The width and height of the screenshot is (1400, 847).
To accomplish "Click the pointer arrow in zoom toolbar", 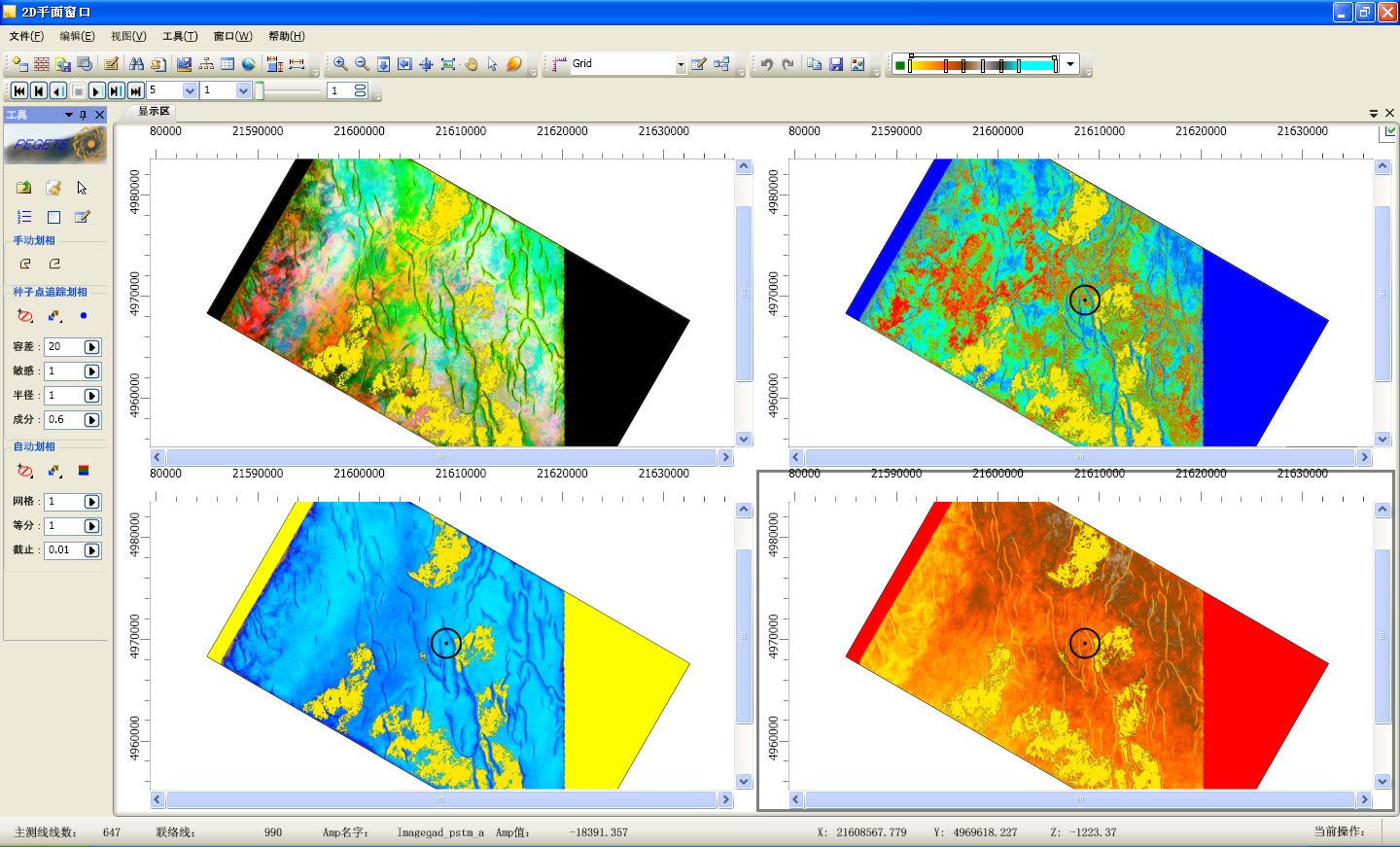I will (x=492, y=64).
